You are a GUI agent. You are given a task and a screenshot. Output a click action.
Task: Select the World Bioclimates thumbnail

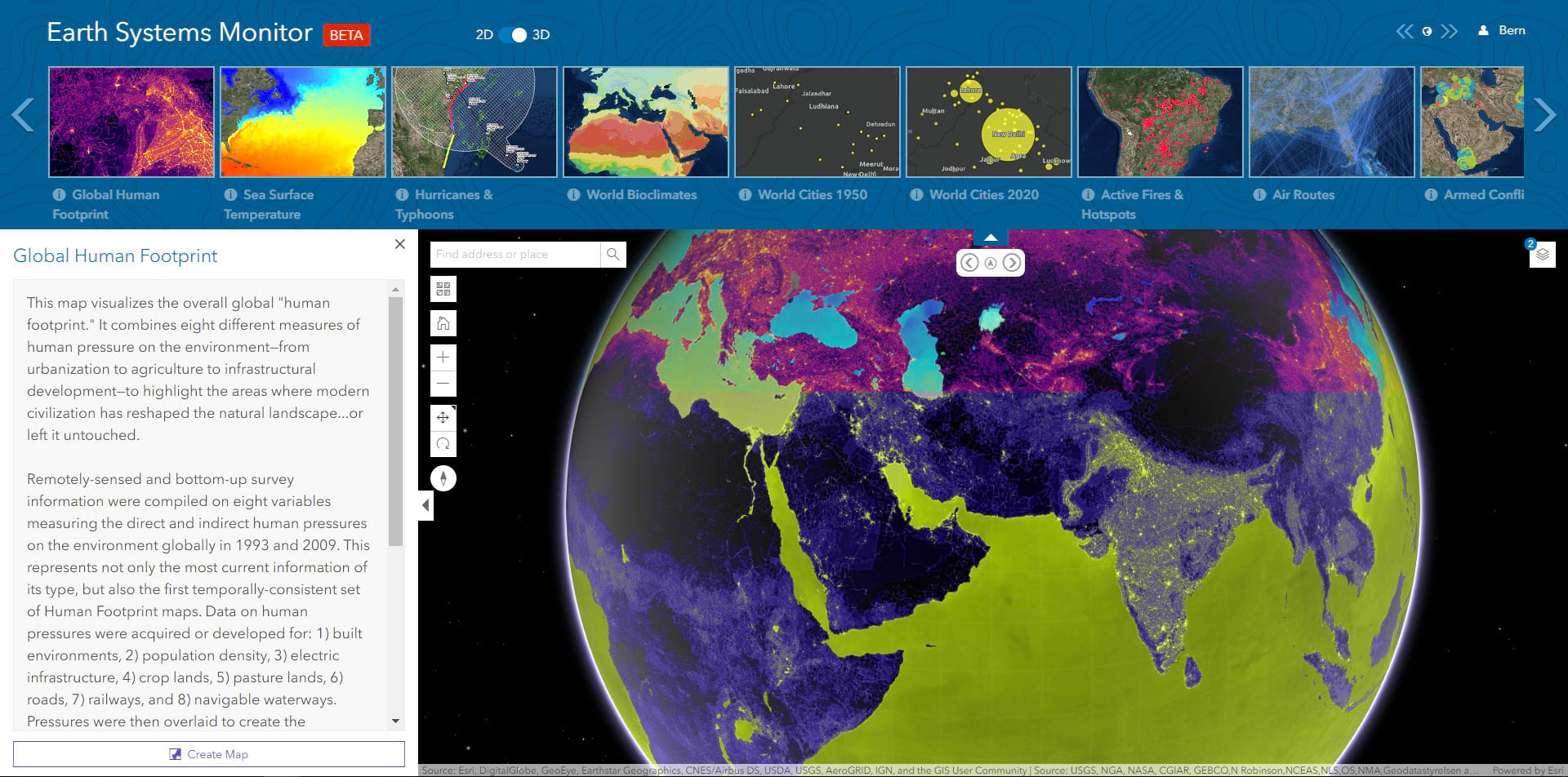coord(646,122)
